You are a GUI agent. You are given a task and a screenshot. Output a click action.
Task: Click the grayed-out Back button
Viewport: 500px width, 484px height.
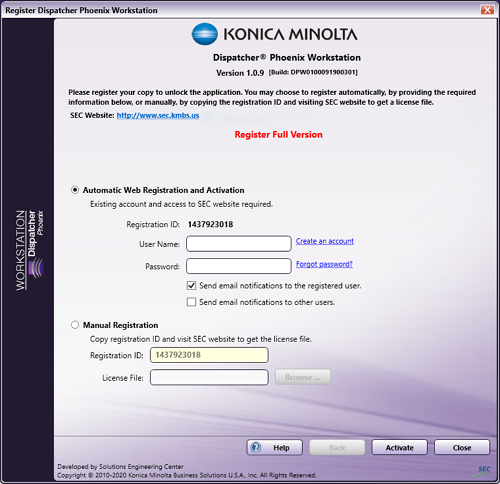tap(337, 447)
